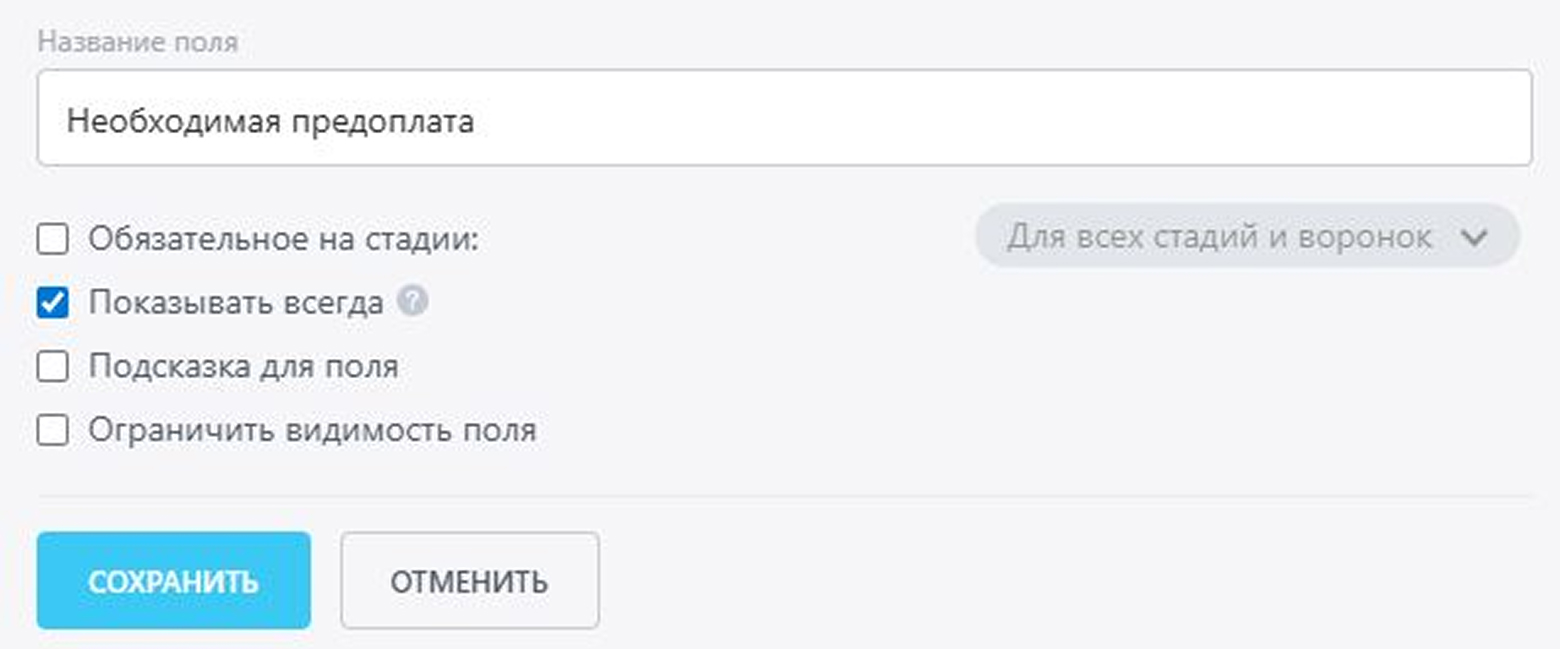The height and width of the screenshot is (649, 1560).
Task: Cancel editing with ОТМЕНИТЬ button
Action: tap(470, 580)
